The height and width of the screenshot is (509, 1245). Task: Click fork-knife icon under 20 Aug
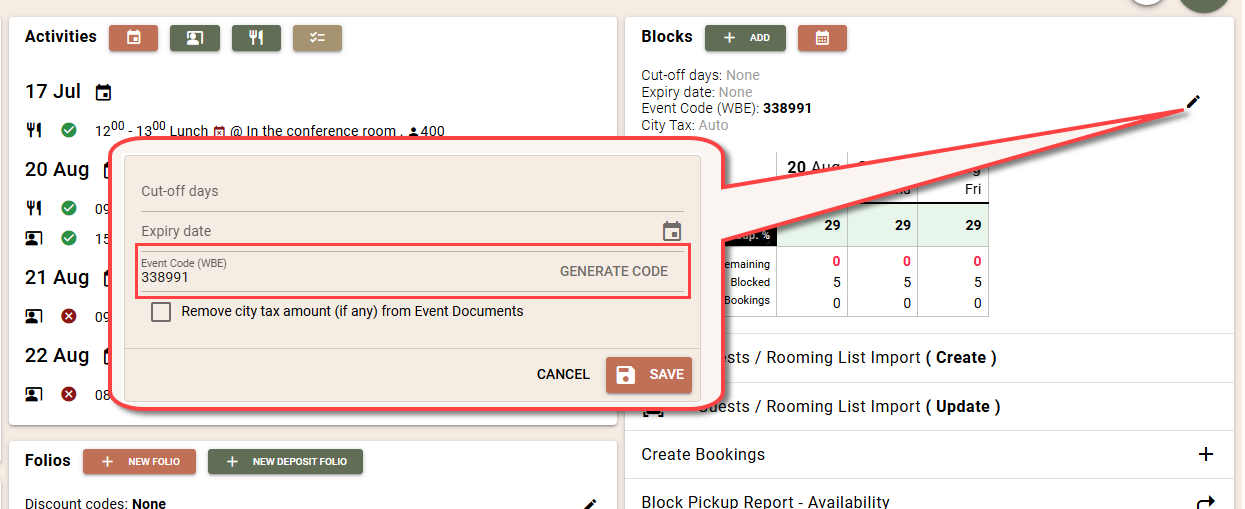pos(34,208)
